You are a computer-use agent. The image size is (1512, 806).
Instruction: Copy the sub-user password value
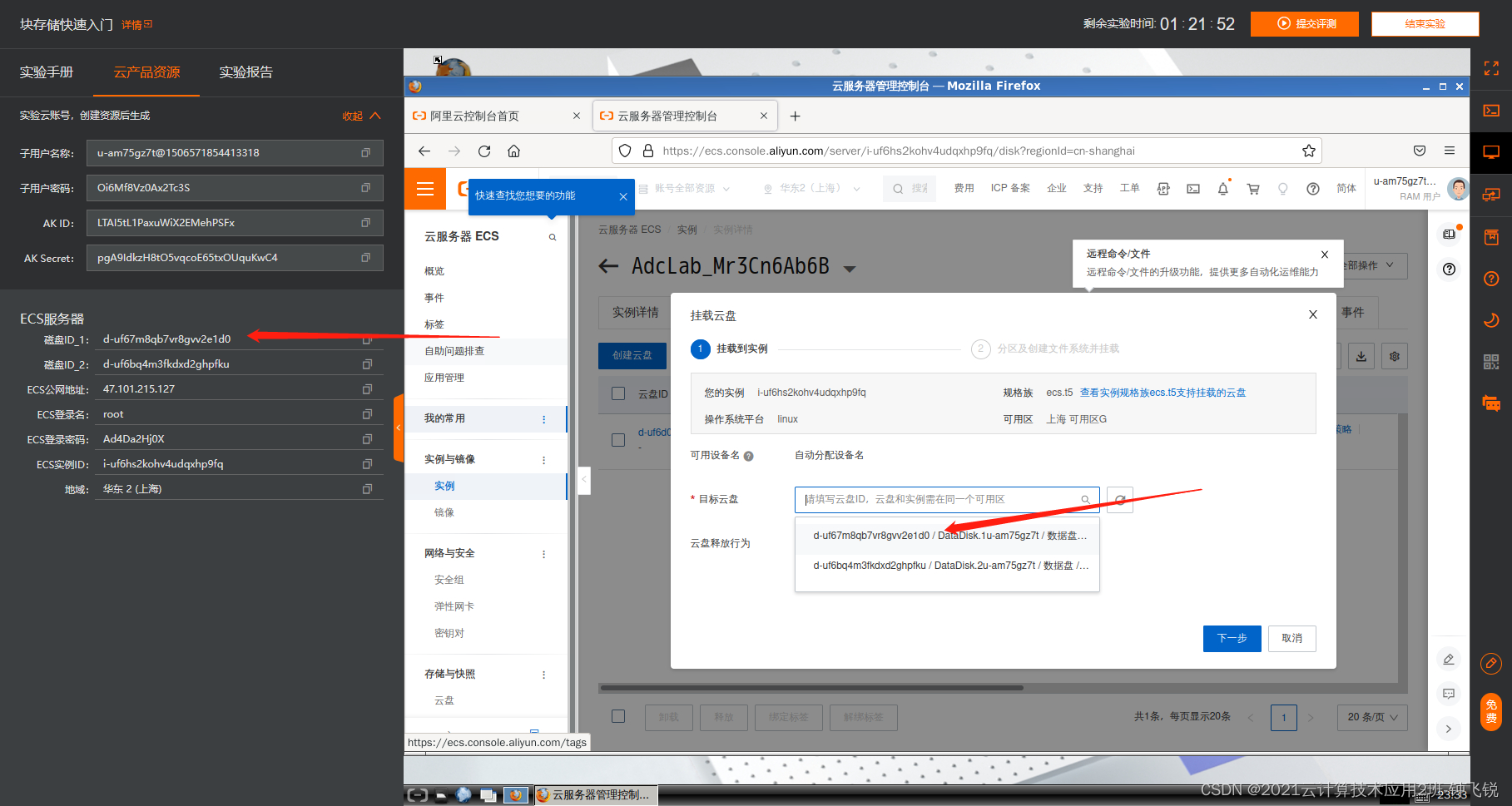click(x=365, y=188)
